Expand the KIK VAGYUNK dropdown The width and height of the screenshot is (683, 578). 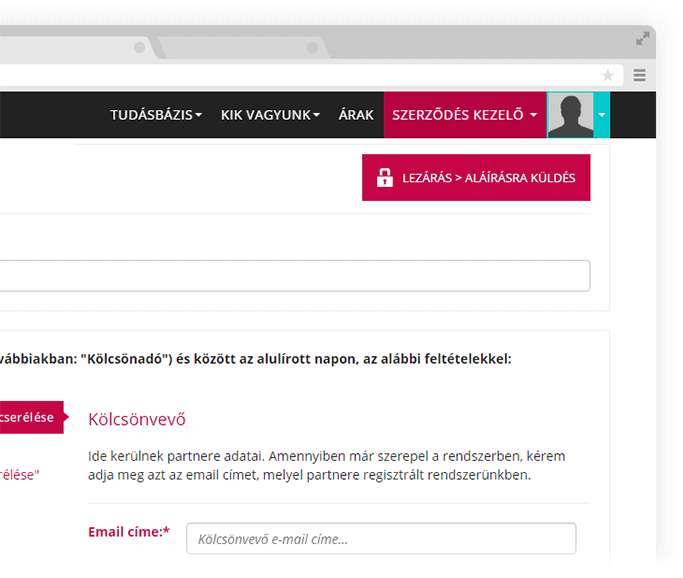[x=270, y=115]
